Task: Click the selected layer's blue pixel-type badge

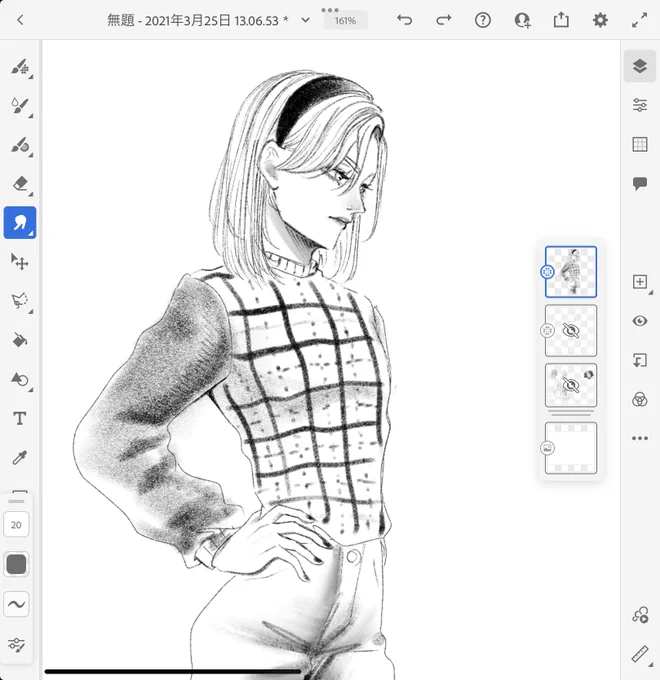Action: (547, 272)
